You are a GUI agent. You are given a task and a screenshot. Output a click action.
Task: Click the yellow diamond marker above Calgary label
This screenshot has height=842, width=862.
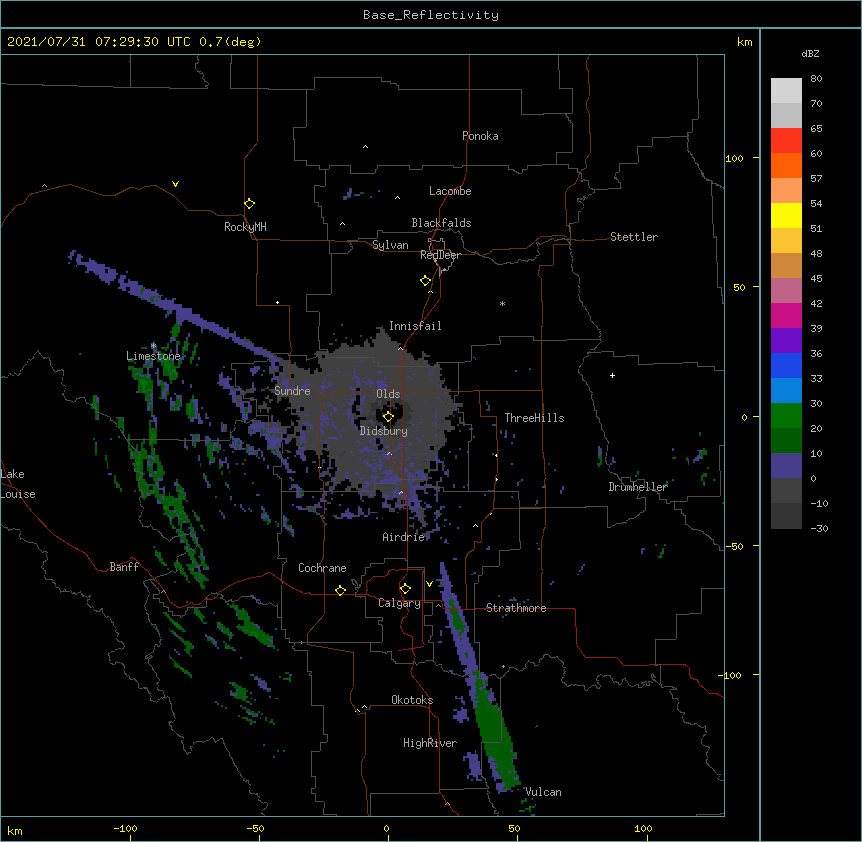point(405,589)
